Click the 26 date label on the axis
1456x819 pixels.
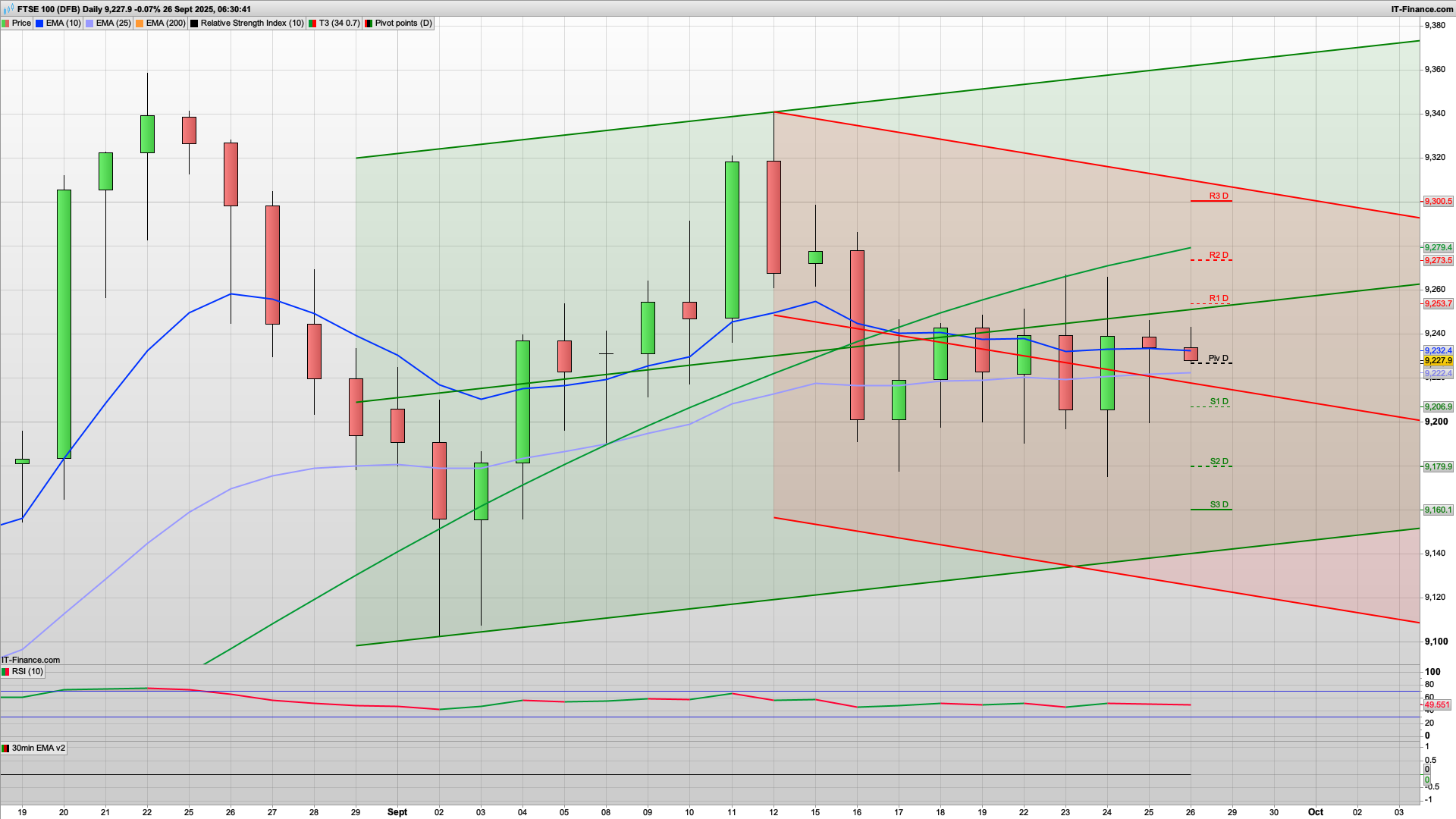(x=1191, y=812)
